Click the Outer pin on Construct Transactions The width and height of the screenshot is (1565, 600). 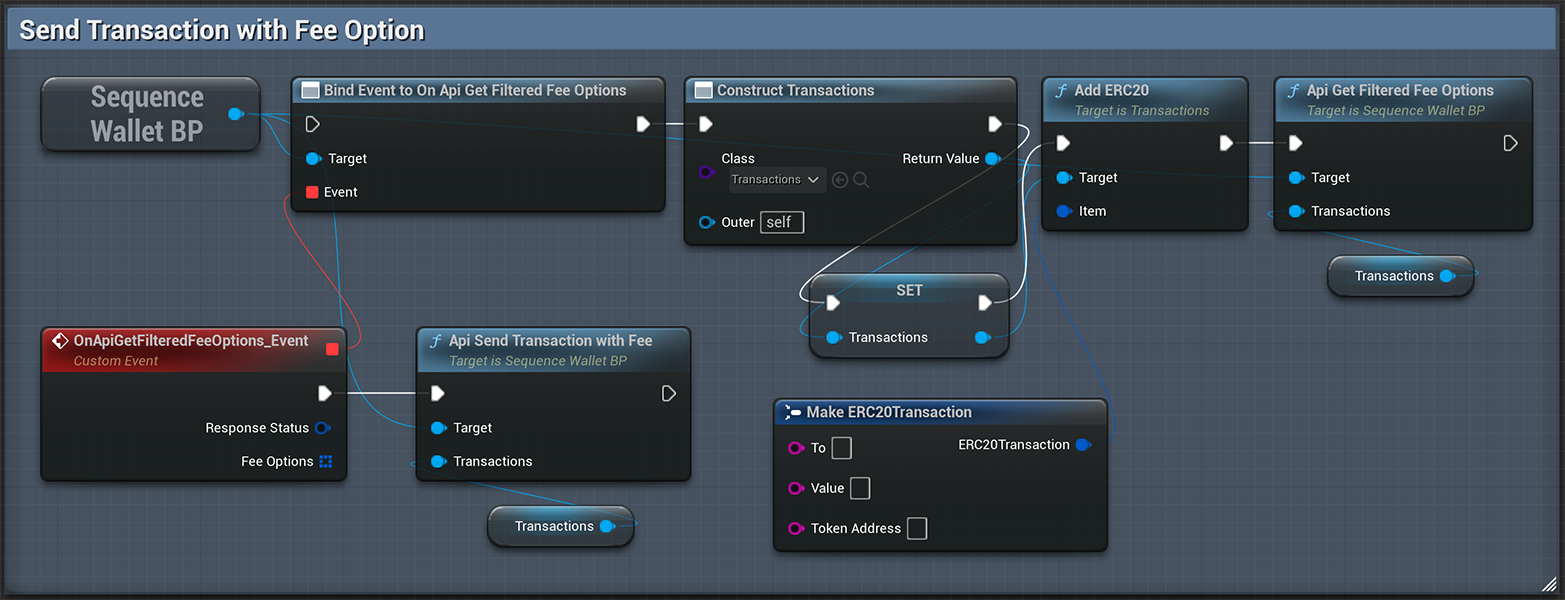tap(706, 222)
